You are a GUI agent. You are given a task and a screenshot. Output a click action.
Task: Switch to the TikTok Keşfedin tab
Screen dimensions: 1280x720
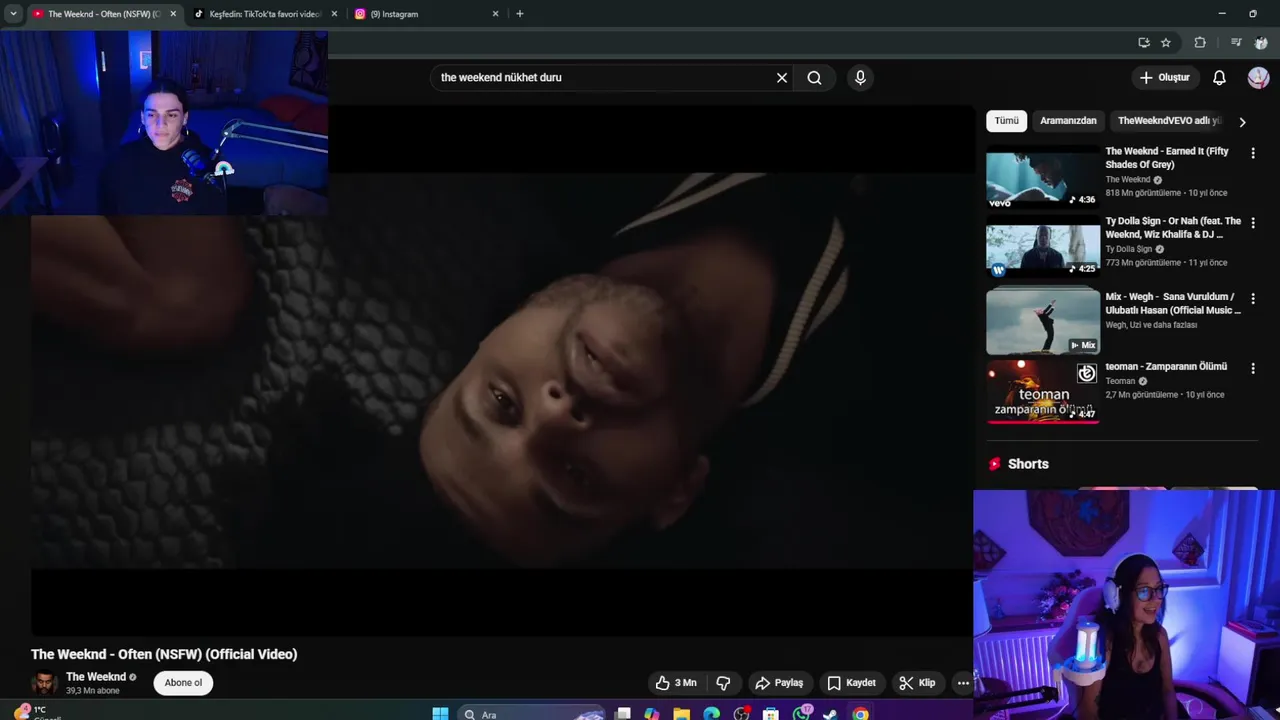[264, 14]
